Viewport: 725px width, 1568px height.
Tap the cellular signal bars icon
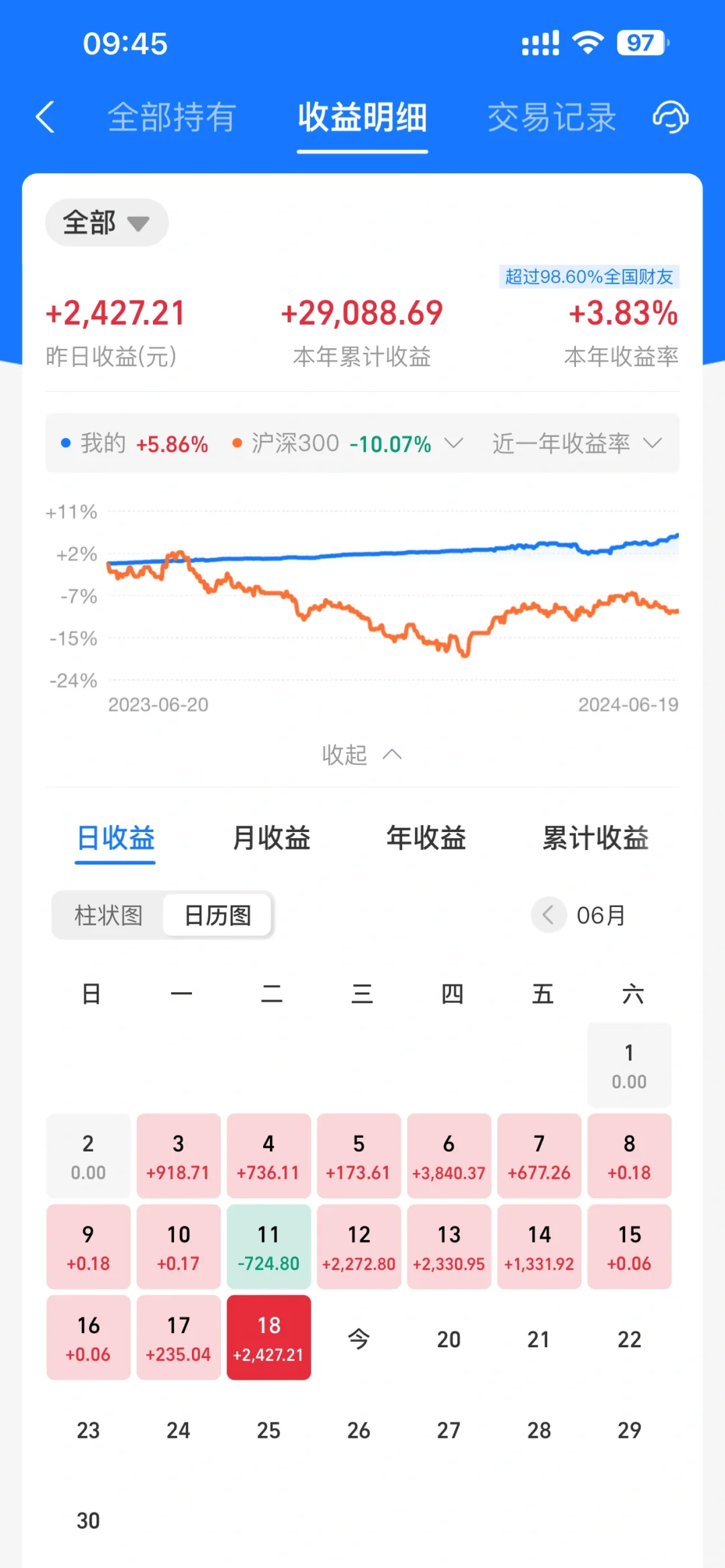540,44
